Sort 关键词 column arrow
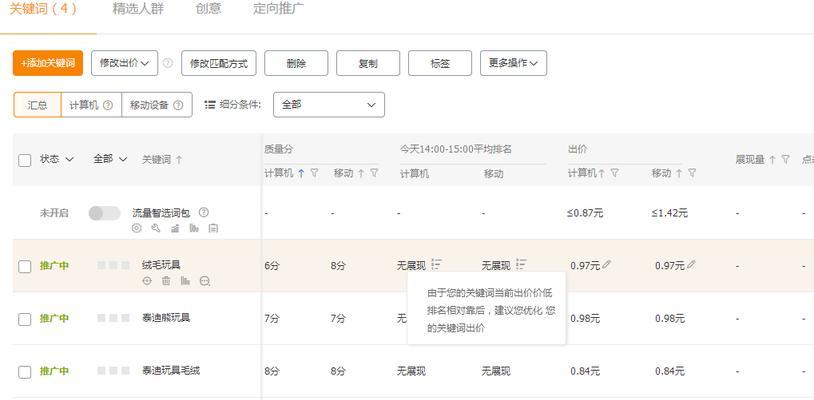Image resolution: width=814 pixels, height=400 pixels. tap(179, 160)
